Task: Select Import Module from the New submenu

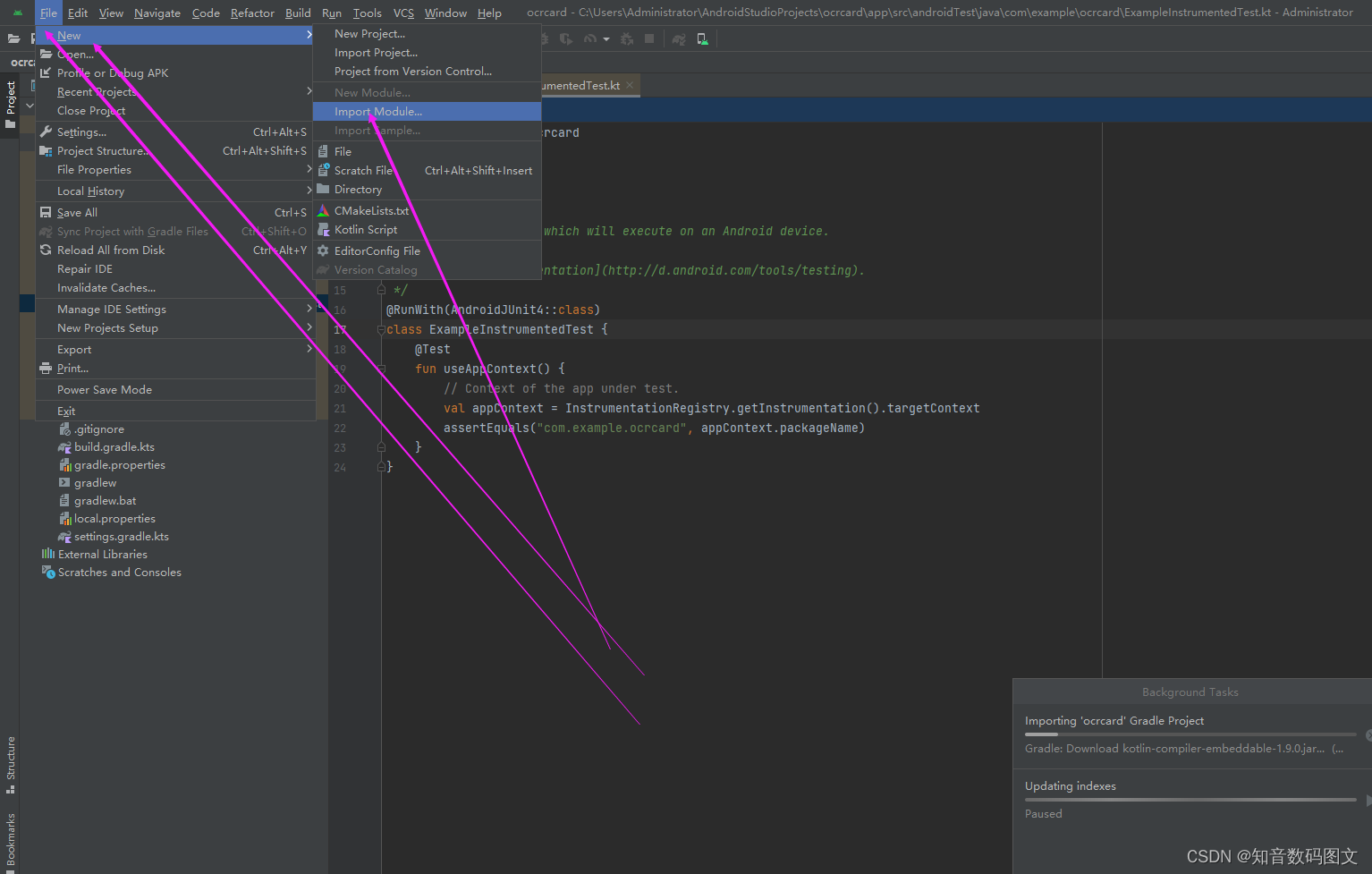Action: [x=376, y=111]
